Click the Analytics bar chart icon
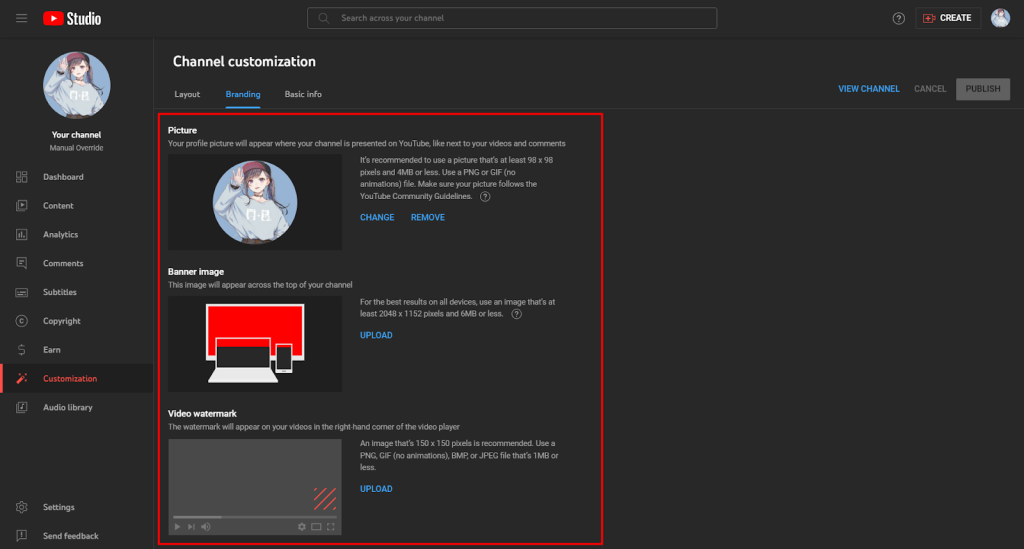Screen dimensions: 1024x549 pos(22,234)
